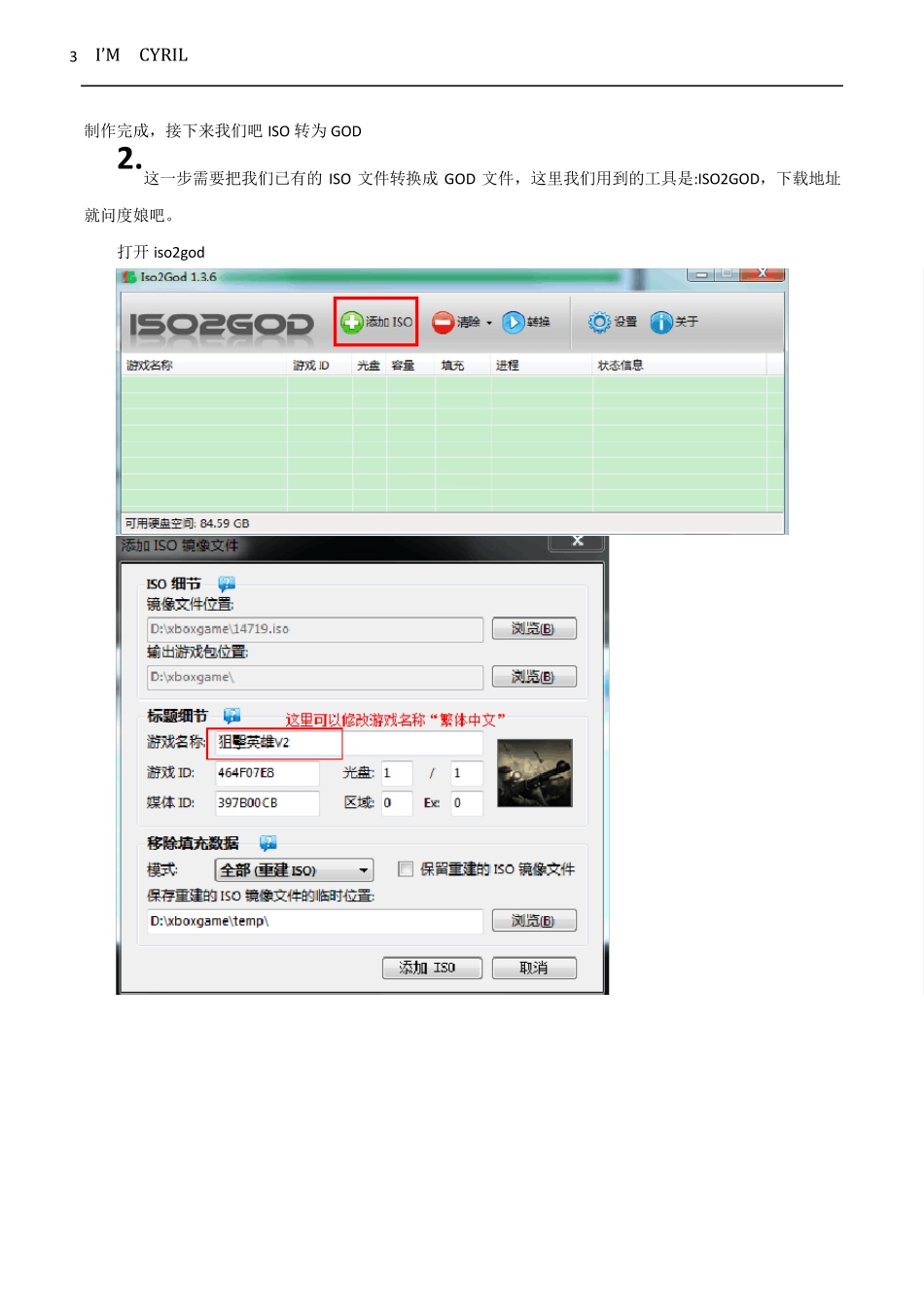Open the 模式 dropdown showing 全部 (重建 ISO)

[294, 870]
